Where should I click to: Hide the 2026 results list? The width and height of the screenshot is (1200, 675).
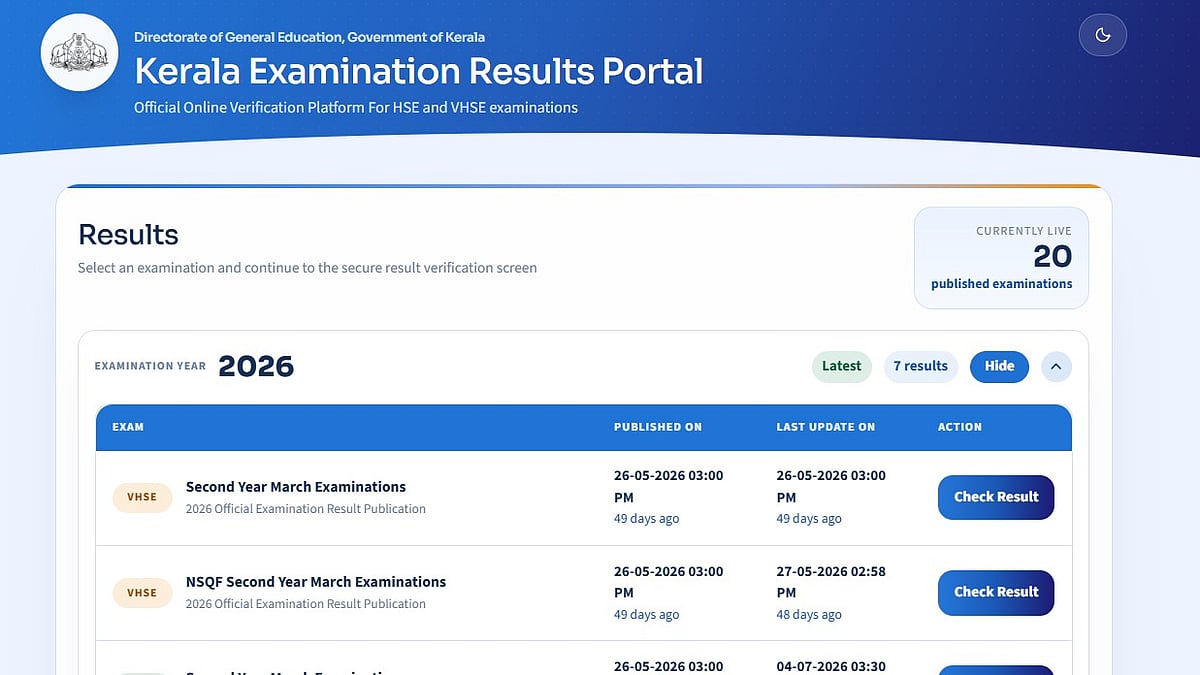click(999, 366)
